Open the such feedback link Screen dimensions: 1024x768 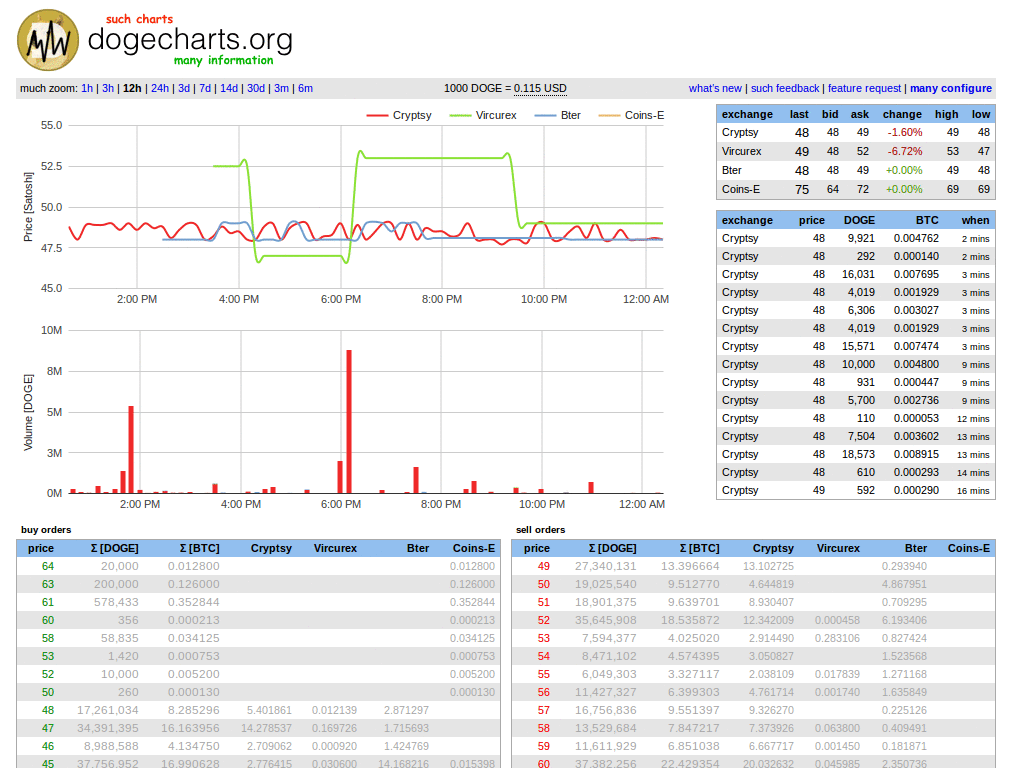coord(785,88)
